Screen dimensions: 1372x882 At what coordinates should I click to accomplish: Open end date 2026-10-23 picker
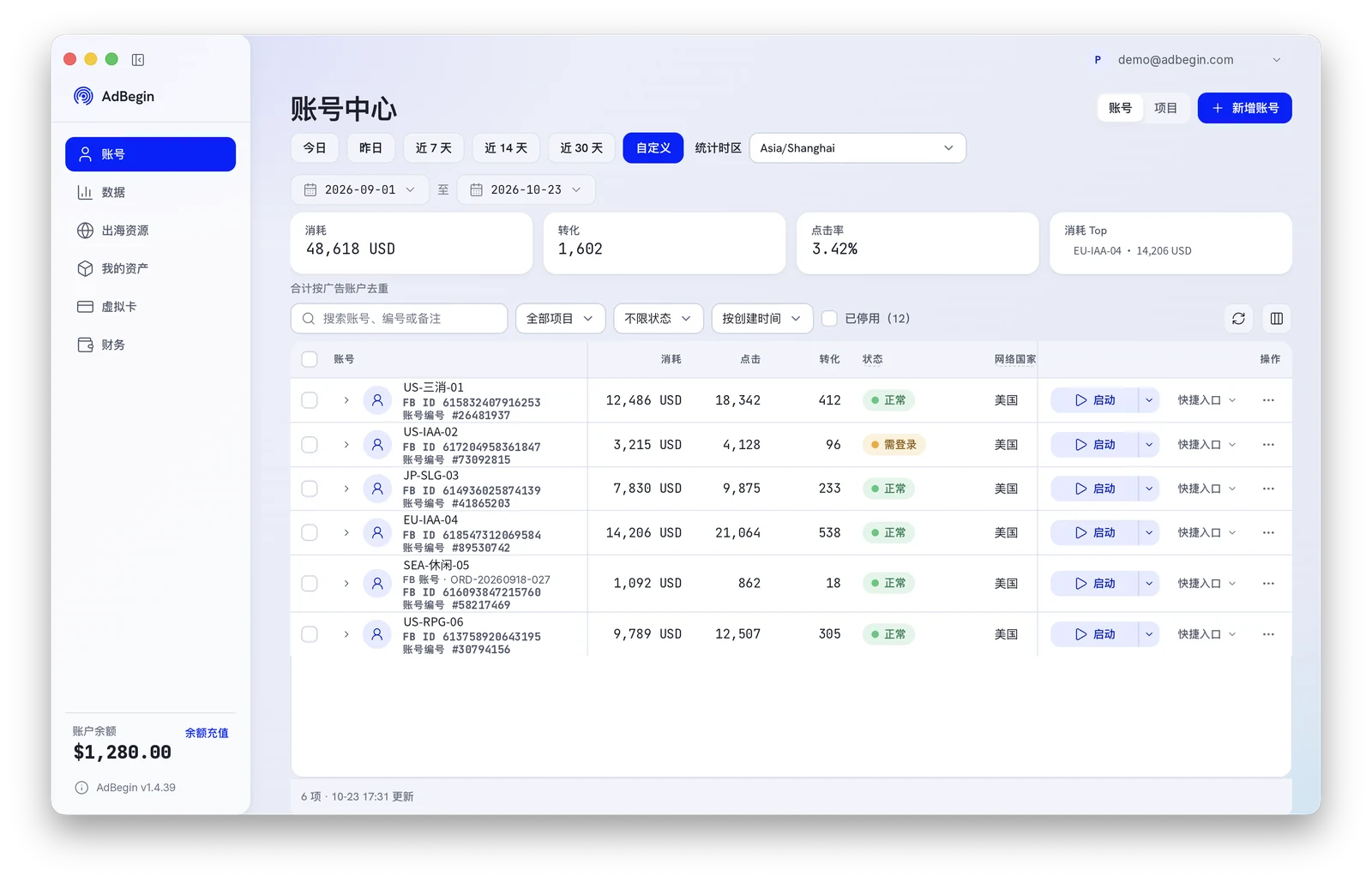(527, 189)
